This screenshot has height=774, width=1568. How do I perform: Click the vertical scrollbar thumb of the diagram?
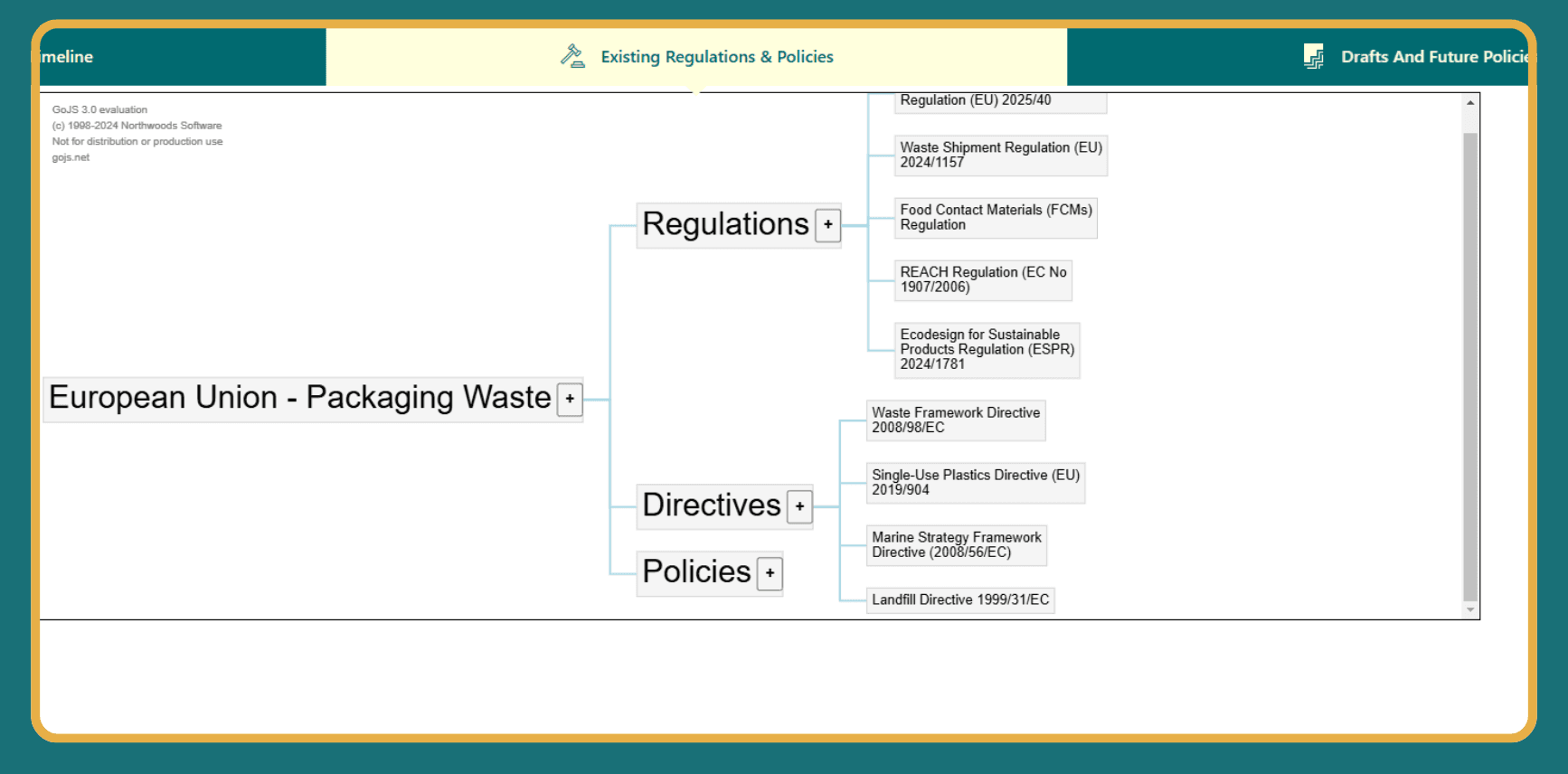[1470, 366]
